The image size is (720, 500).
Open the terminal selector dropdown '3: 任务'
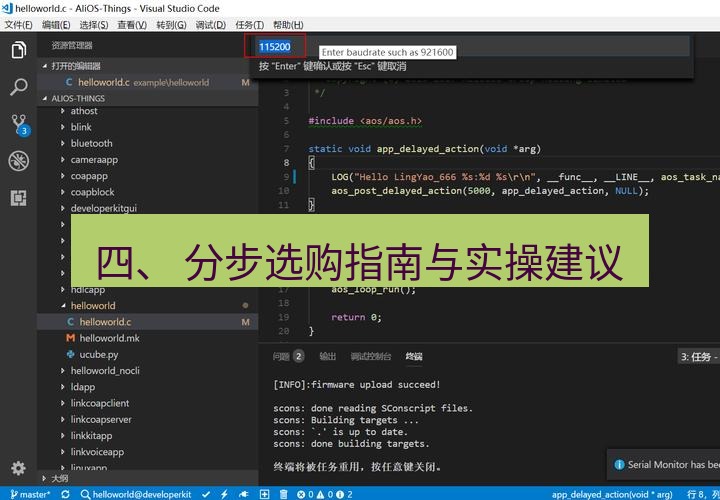coord(698,357)
